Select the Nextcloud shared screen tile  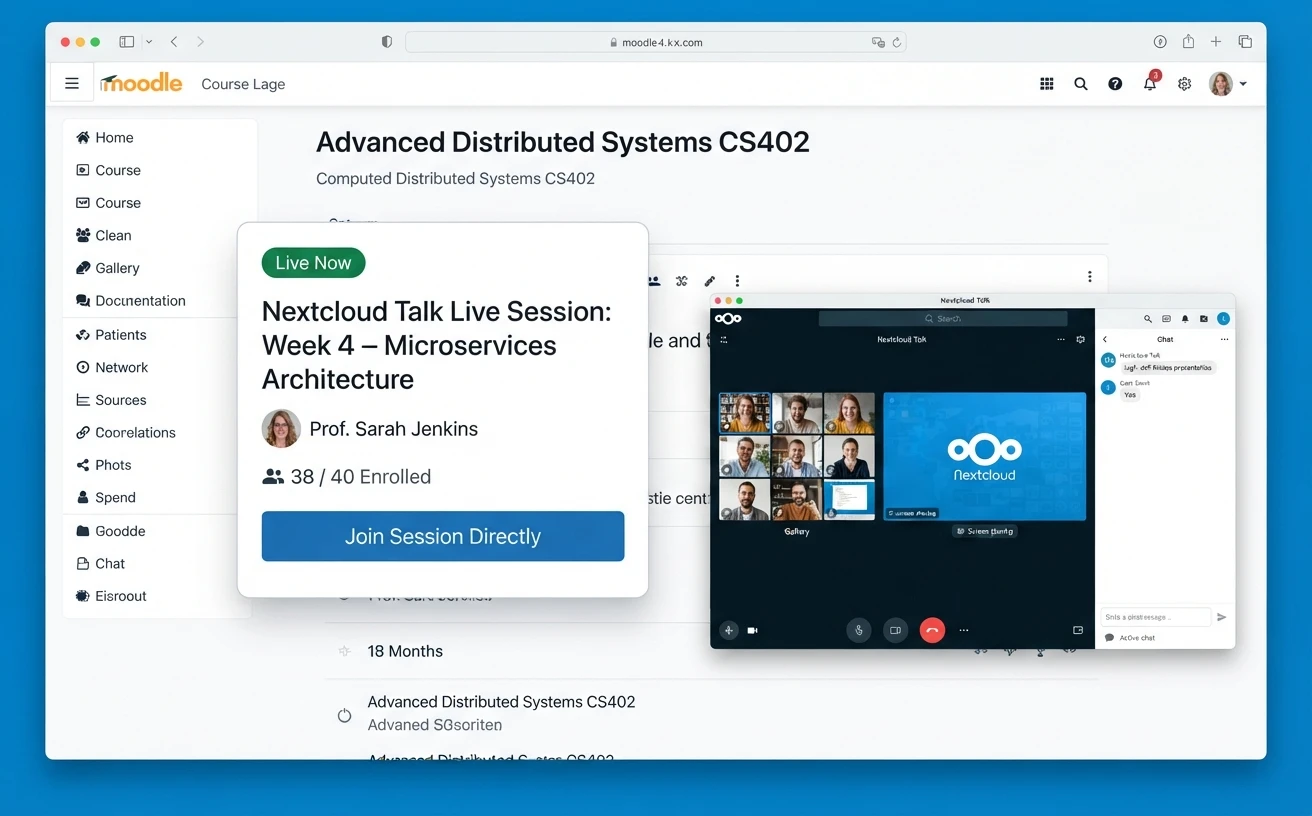pos(985,455)
